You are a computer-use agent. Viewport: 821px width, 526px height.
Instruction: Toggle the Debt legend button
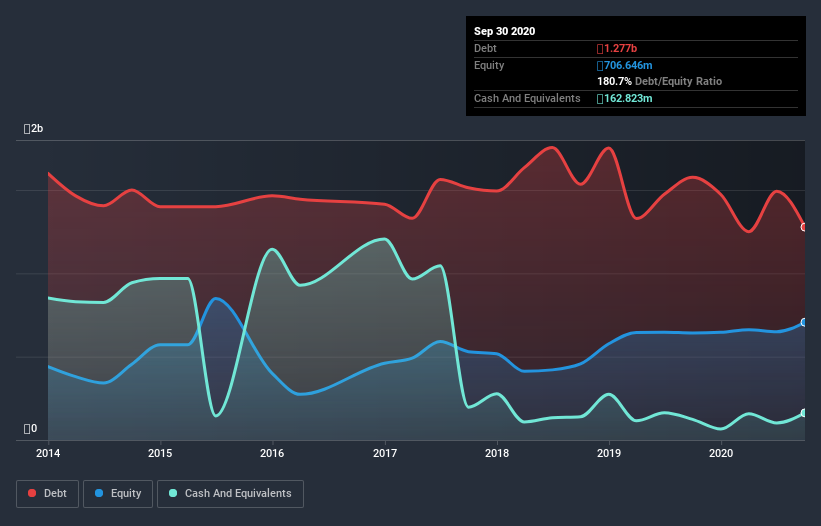(x=48, y=494)
